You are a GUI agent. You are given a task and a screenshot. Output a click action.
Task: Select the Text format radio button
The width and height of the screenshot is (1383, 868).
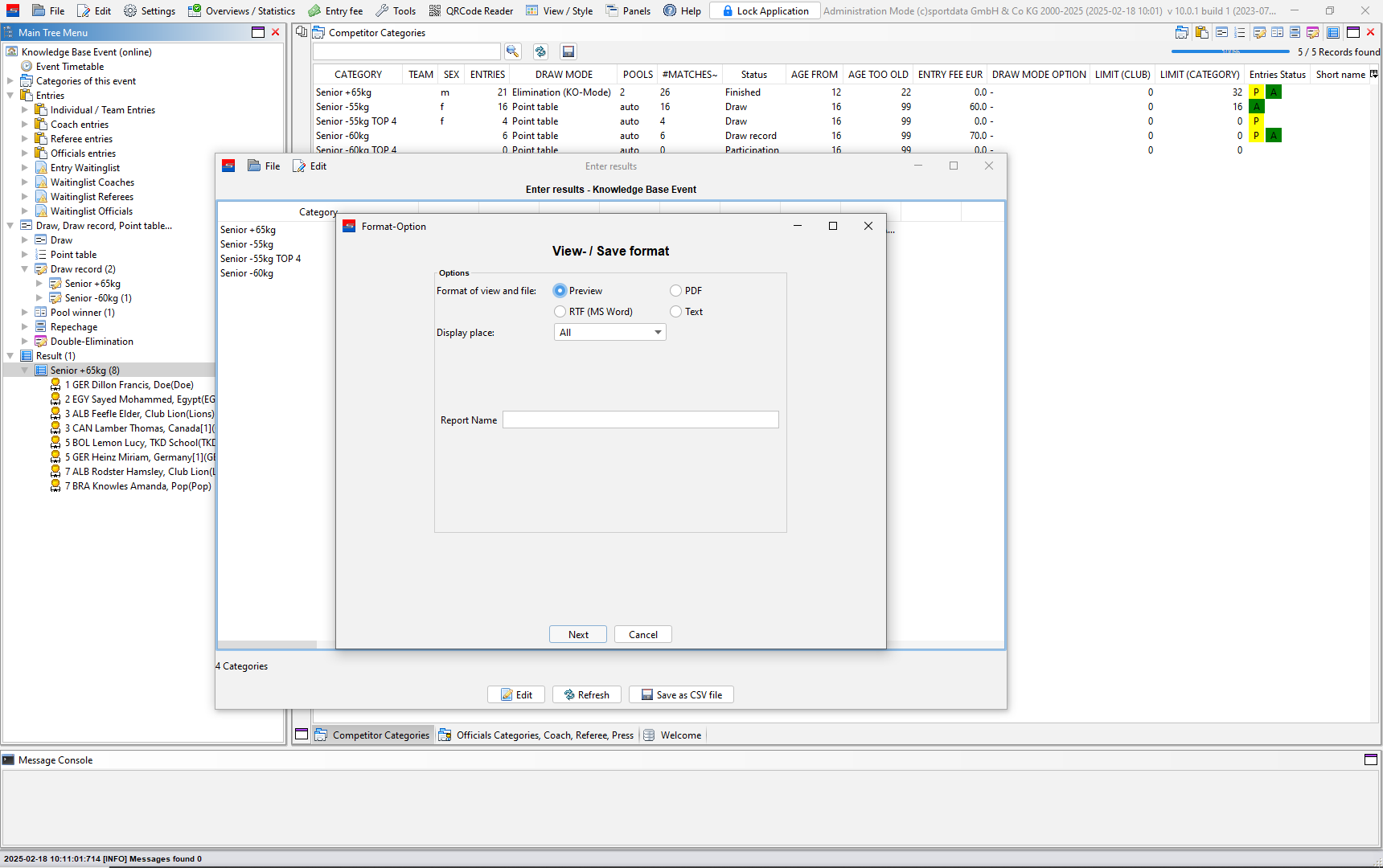click(675, 312)
